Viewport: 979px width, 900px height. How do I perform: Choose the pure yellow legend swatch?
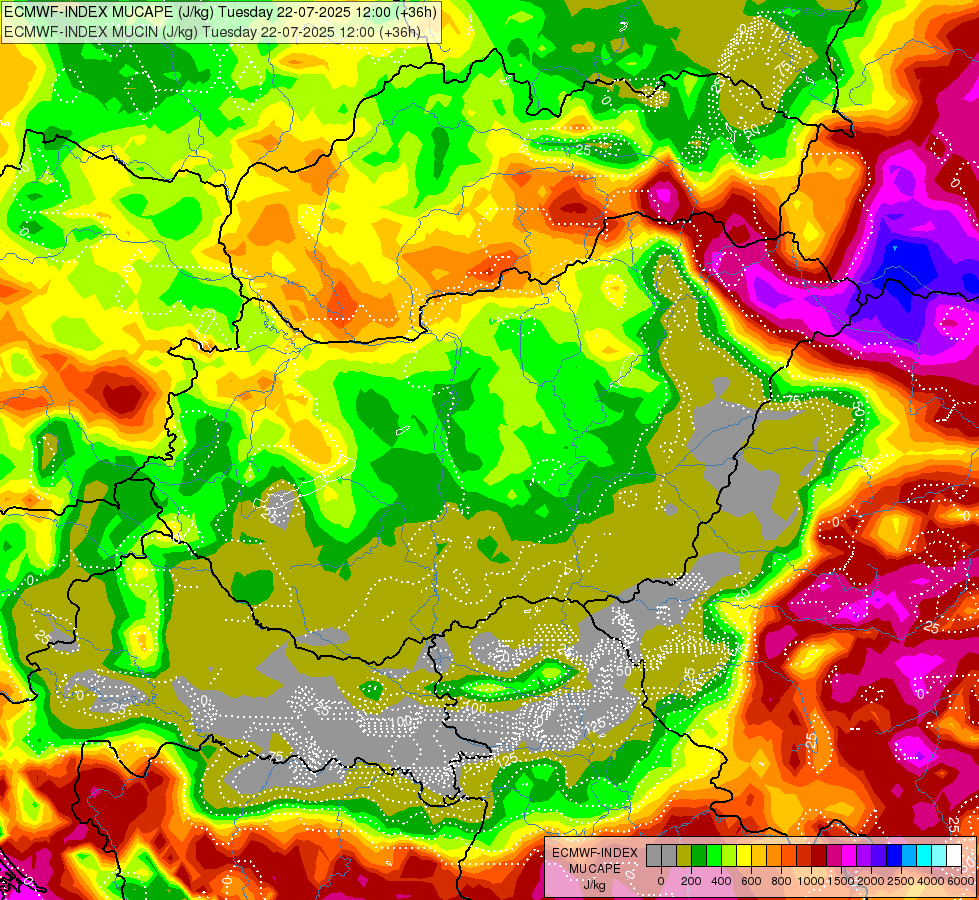tap(744, 856)
